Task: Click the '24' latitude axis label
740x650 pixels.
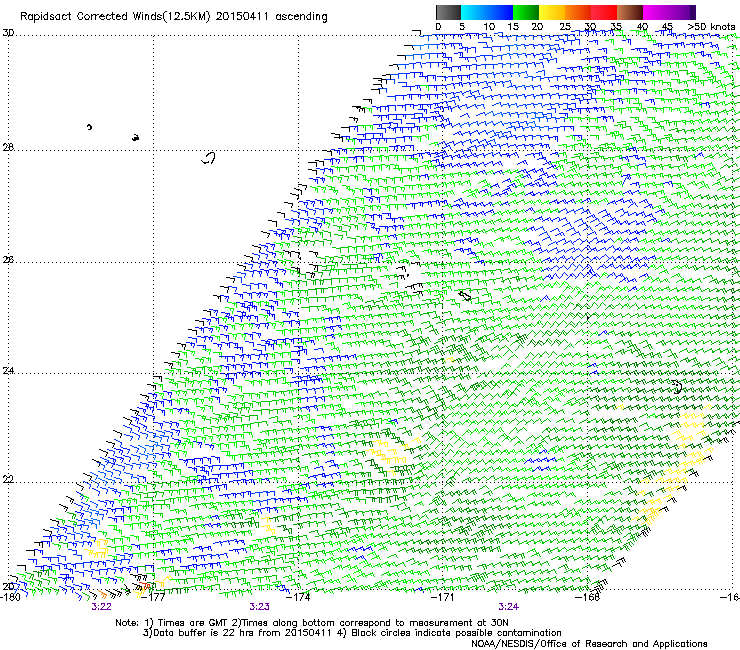Action: click(x=8, y=371)
